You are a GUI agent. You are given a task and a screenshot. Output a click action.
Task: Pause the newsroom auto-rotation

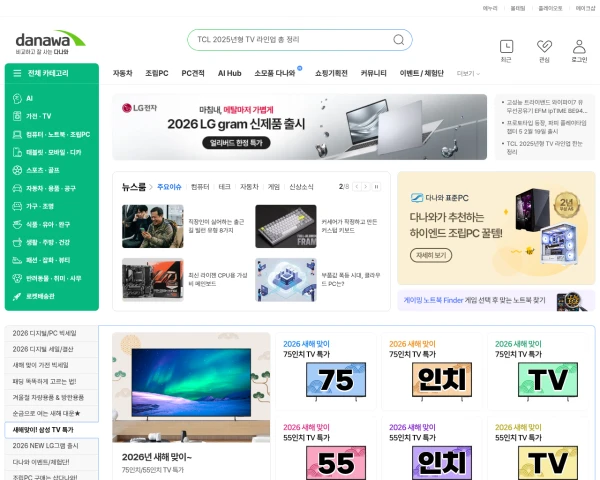376,187
